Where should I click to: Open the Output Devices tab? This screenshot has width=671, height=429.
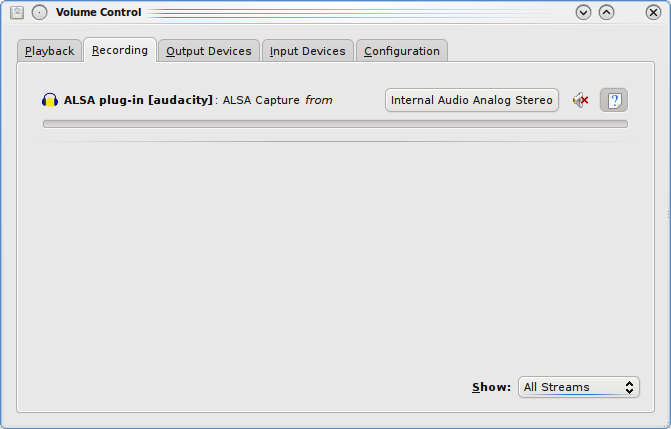point(209,51)
